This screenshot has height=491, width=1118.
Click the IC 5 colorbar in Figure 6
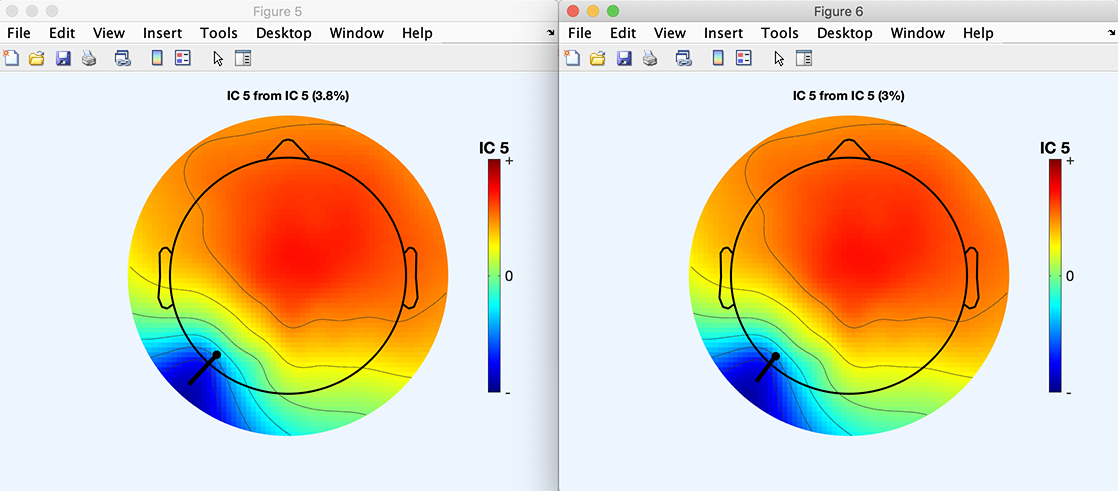[1054, 275]
